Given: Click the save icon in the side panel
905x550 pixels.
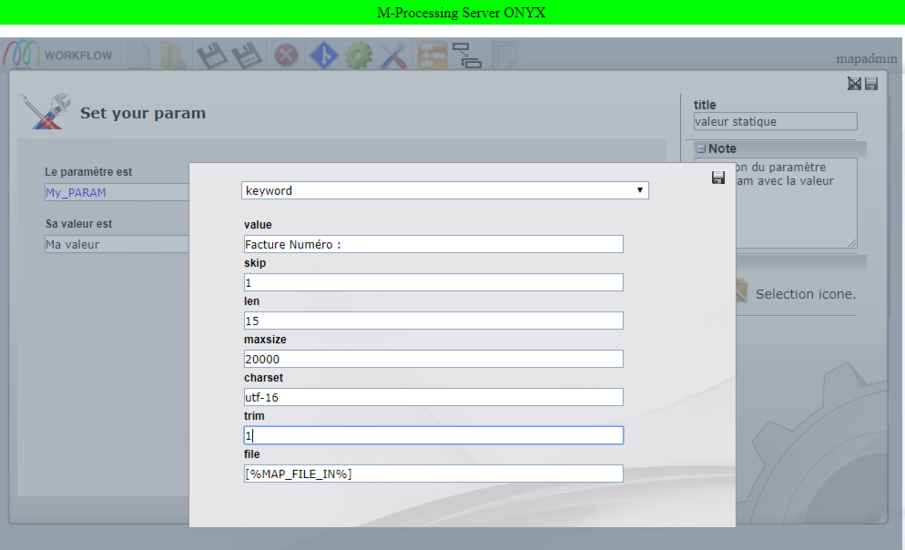Looking at the screenshot, I should click(871, 84).
